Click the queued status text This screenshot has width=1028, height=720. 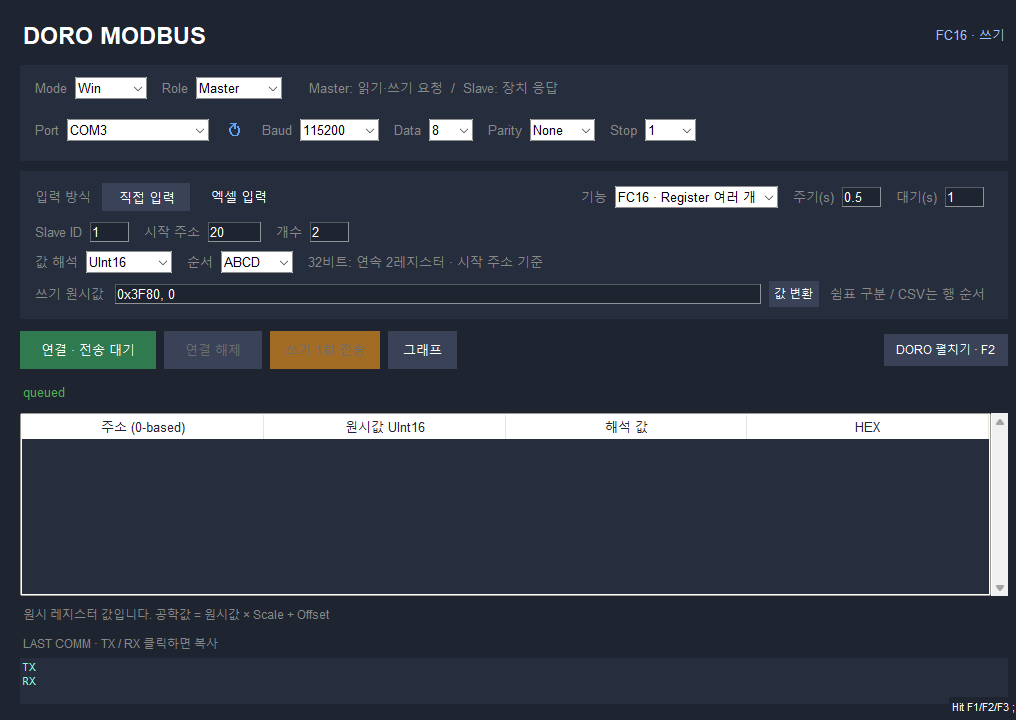click(x=44, y=393)
